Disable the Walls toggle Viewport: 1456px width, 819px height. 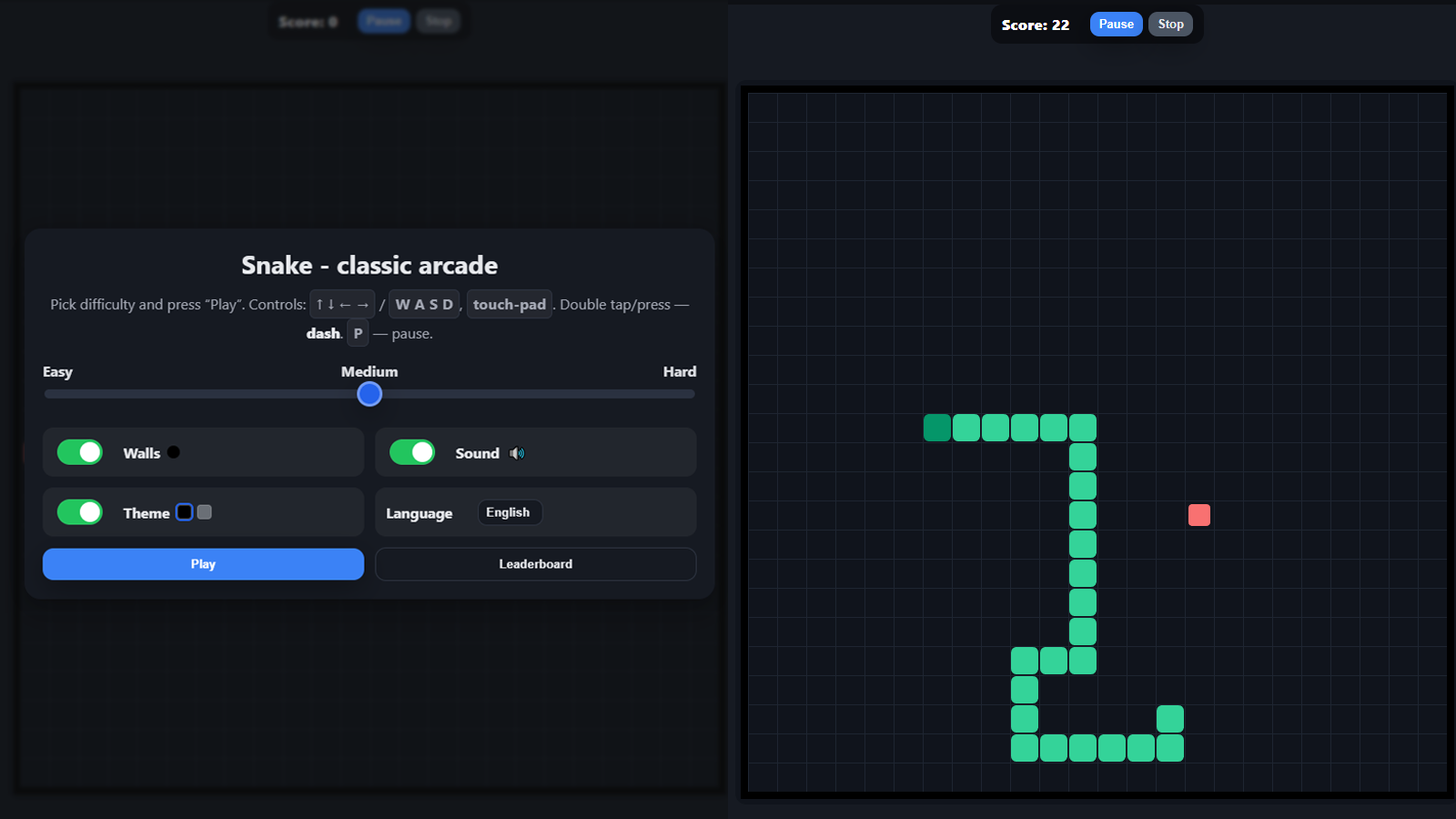(x=79, y=451)
